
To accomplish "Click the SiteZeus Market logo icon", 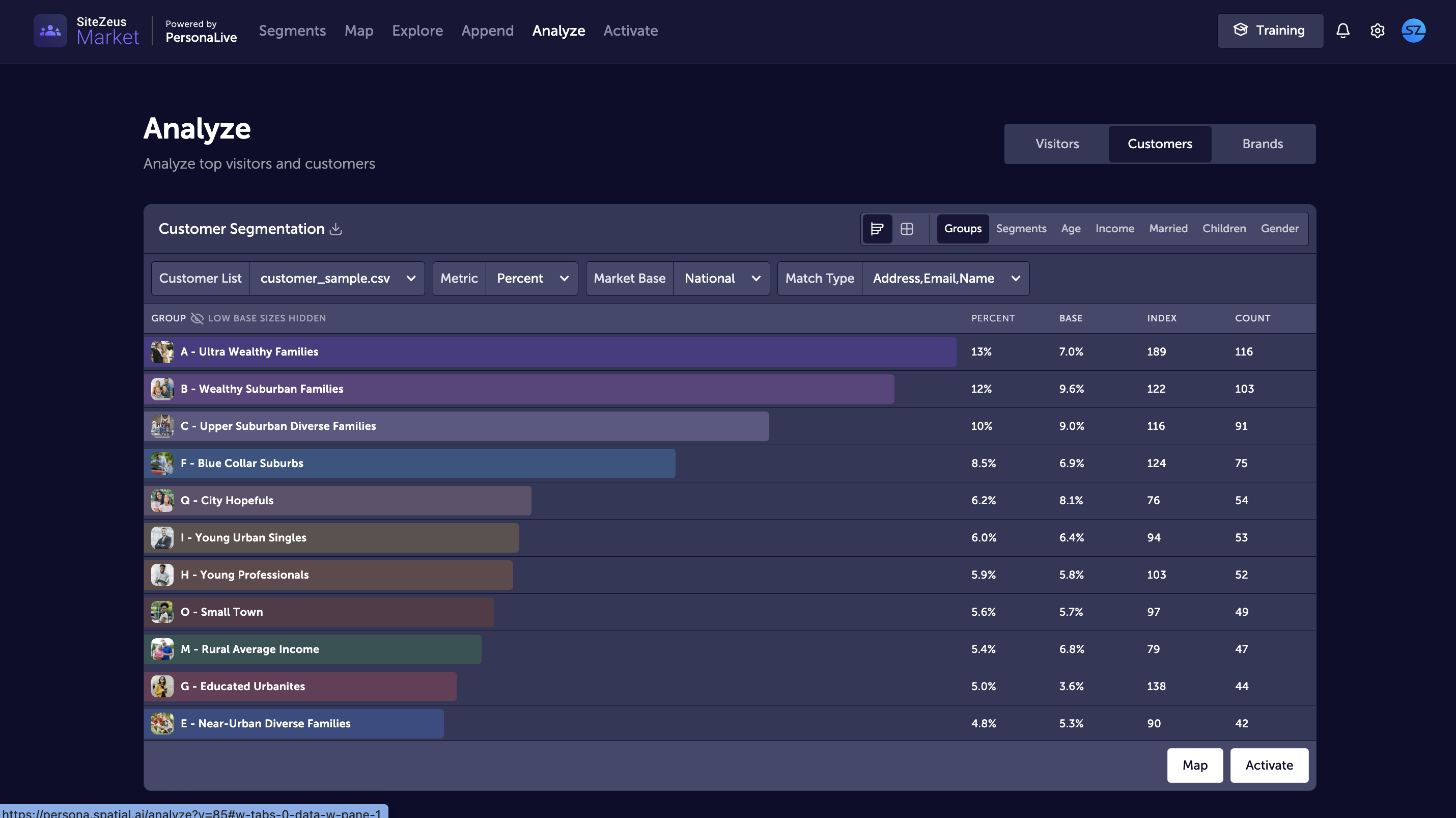I will 50,31.
